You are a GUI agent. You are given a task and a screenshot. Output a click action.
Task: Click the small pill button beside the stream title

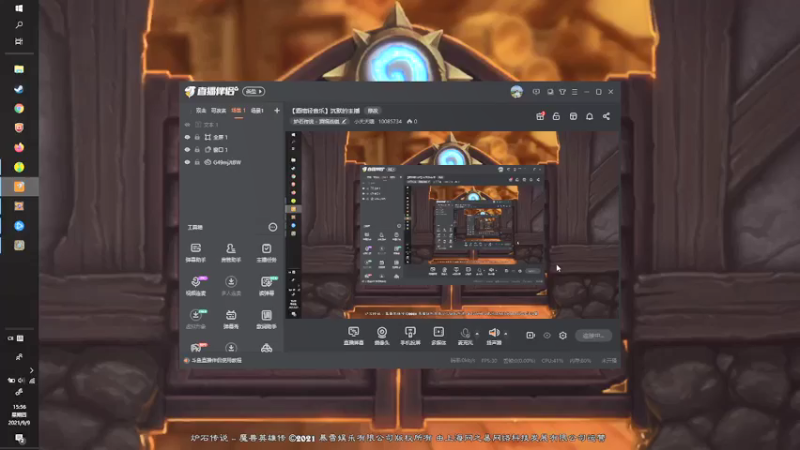point(373,111)
